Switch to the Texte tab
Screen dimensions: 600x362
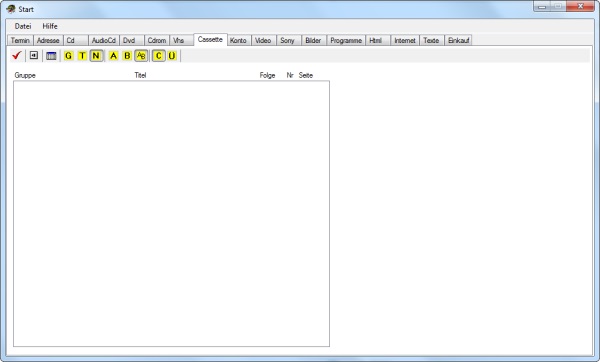(432, 40)
